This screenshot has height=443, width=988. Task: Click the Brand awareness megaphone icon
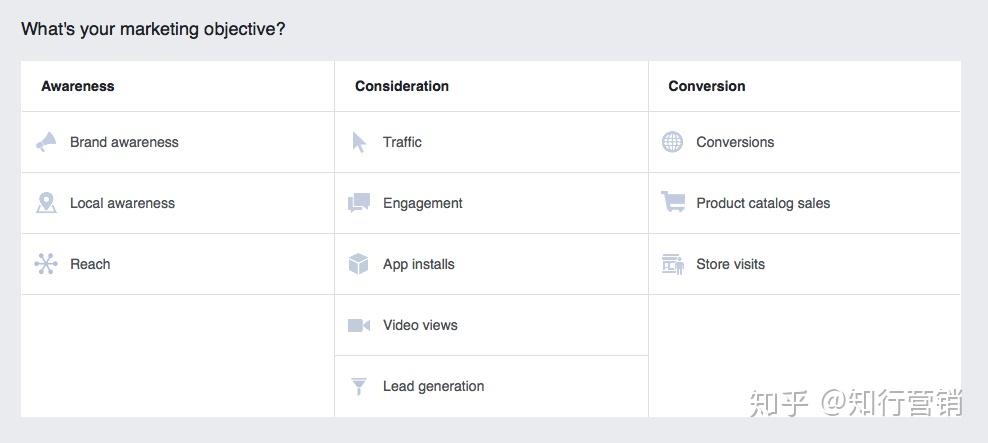click(46, 142)
